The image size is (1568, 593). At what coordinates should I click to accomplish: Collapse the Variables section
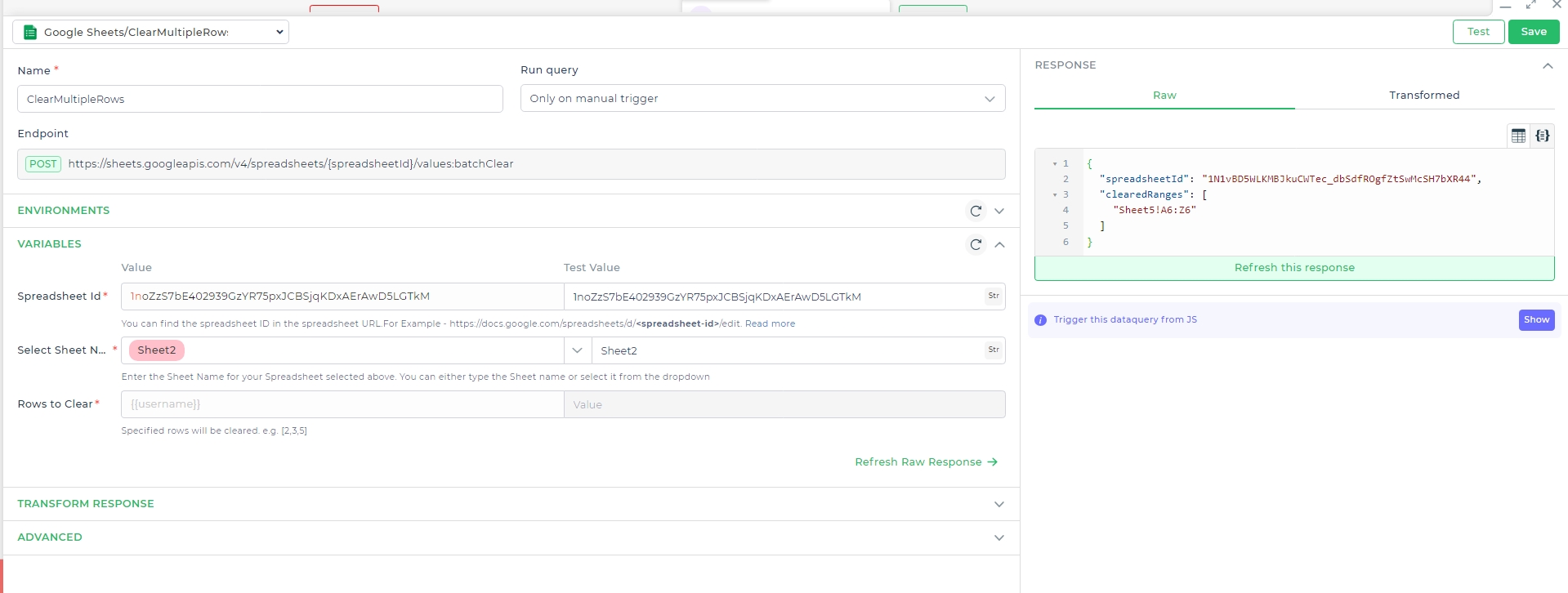[x=999, y=244]
